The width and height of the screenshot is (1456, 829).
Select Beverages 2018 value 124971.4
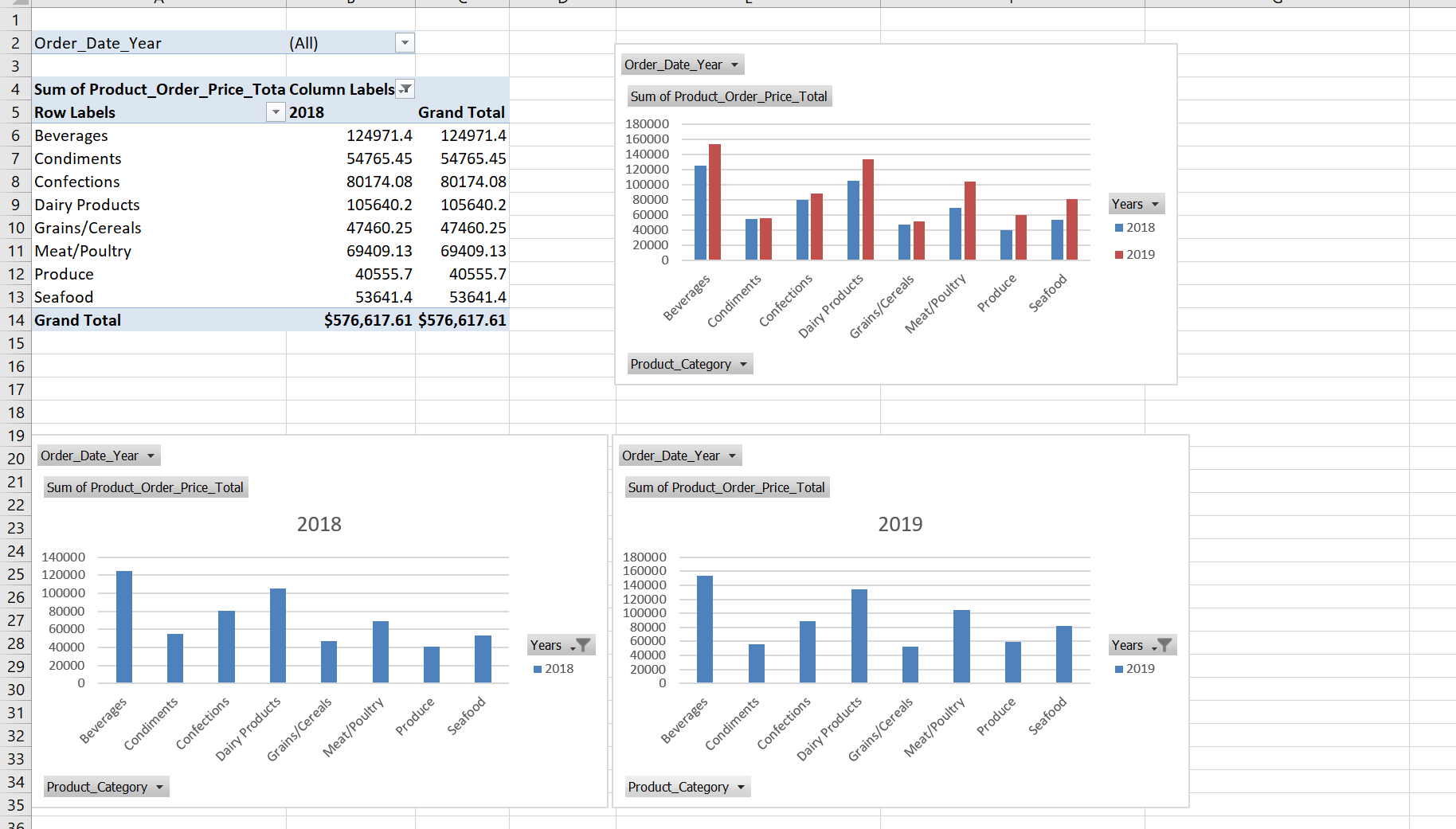click(x=350, y=135)
